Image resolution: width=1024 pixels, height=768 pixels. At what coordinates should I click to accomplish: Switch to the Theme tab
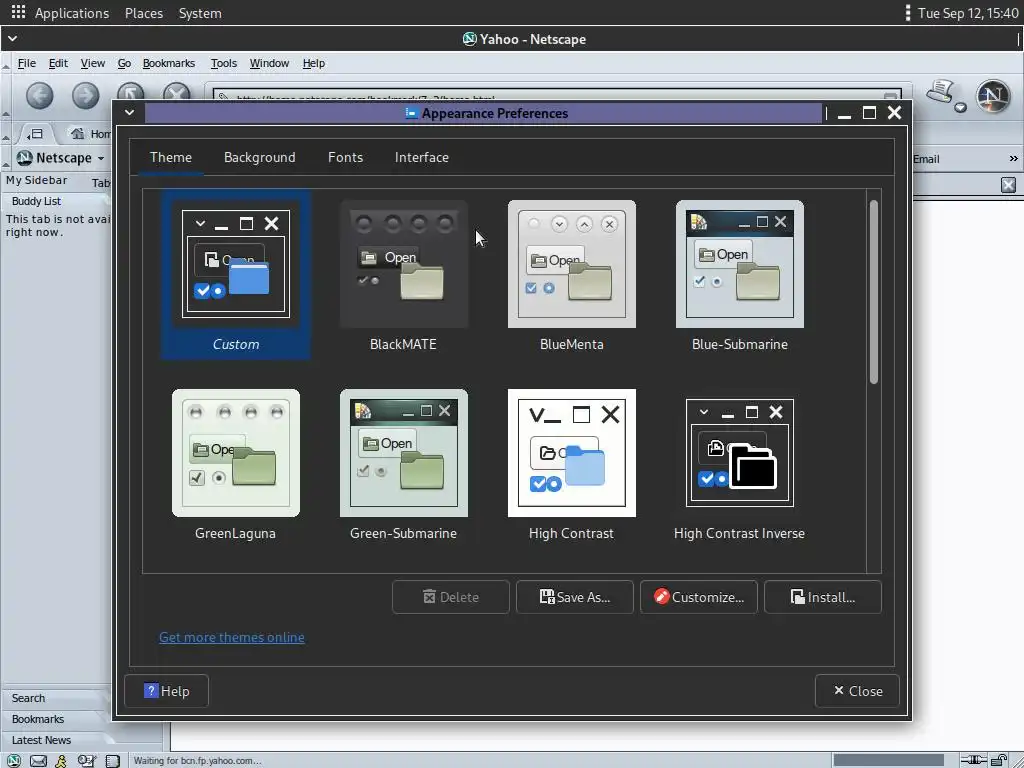170,157
